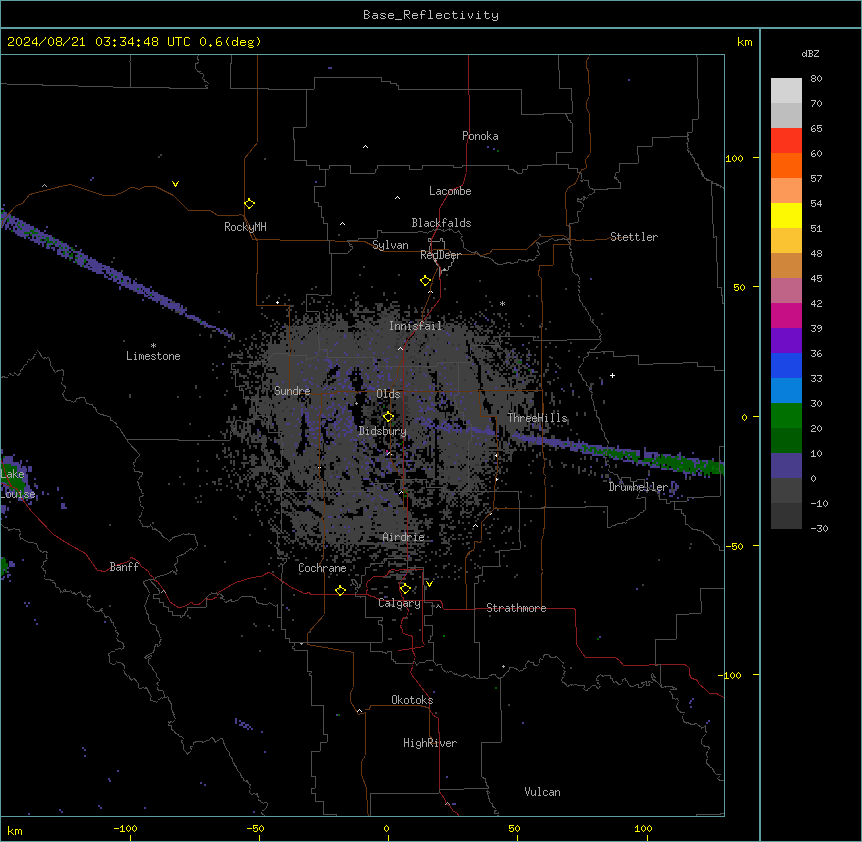
Task: Click the white plus marker north of Drumheller
Action: pos(612,375)
